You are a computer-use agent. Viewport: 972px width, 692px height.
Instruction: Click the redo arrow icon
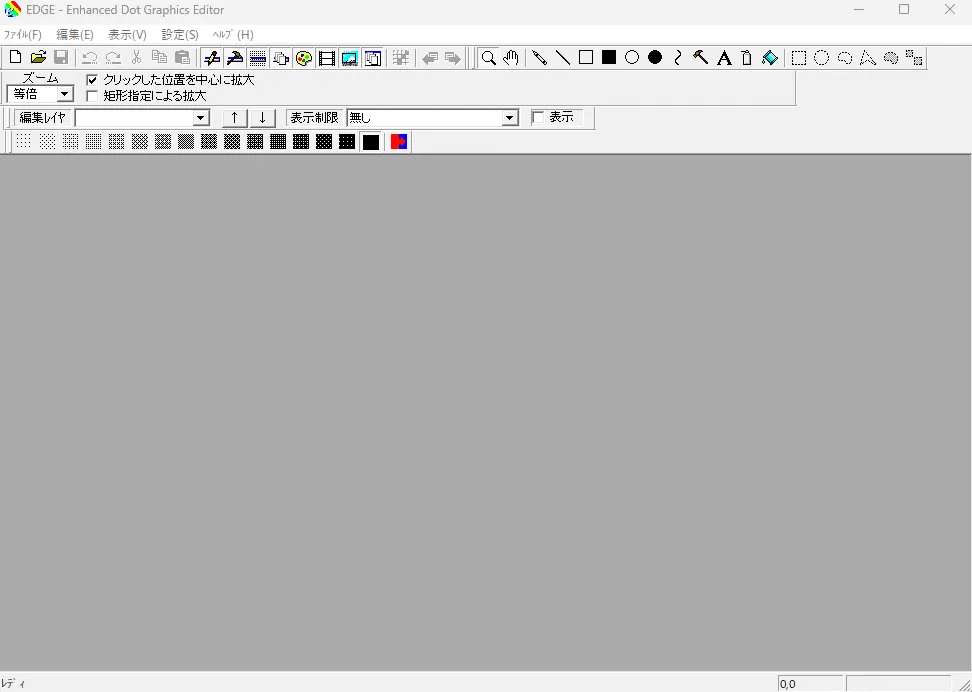[113, 58]
